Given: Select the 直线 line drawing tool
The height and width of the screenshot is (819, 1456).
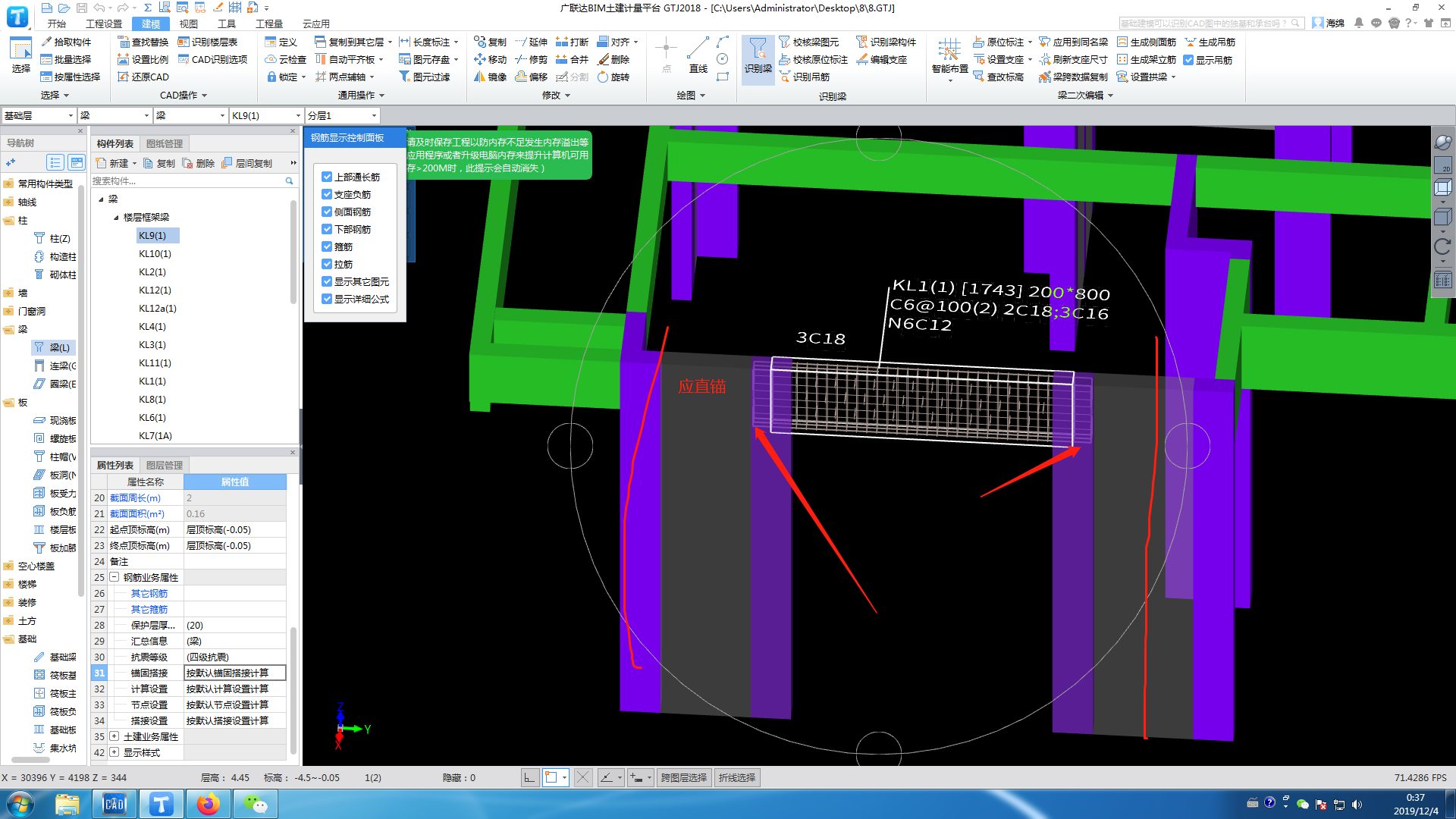Looking at the screenshot, I should pos(698,55).
